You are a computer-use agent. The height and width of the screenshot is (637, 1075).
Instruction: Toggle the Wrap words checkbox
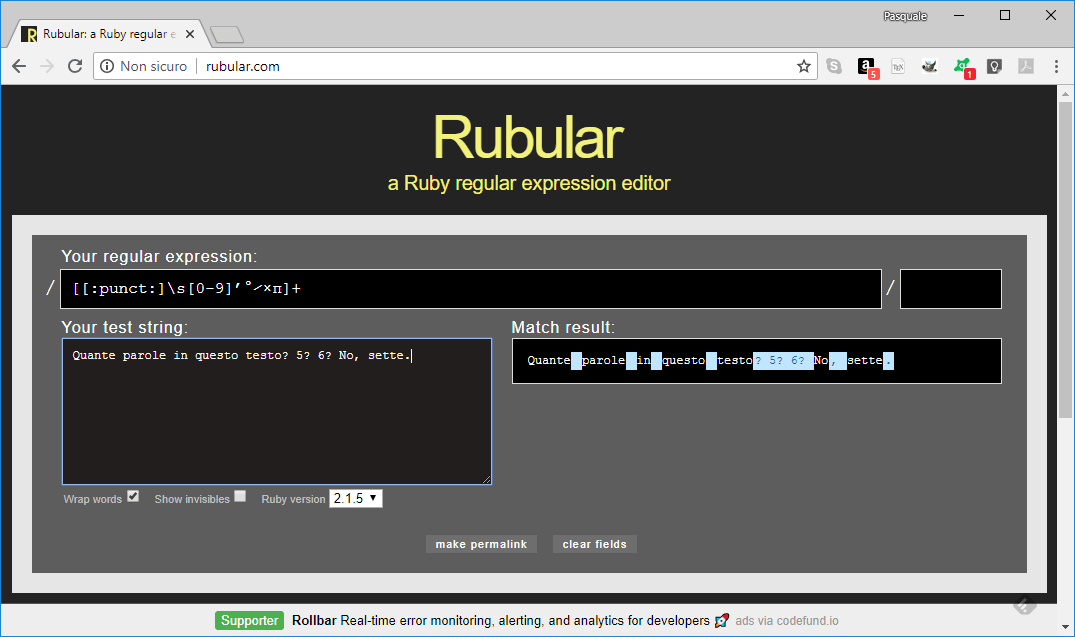pos(133,496)
